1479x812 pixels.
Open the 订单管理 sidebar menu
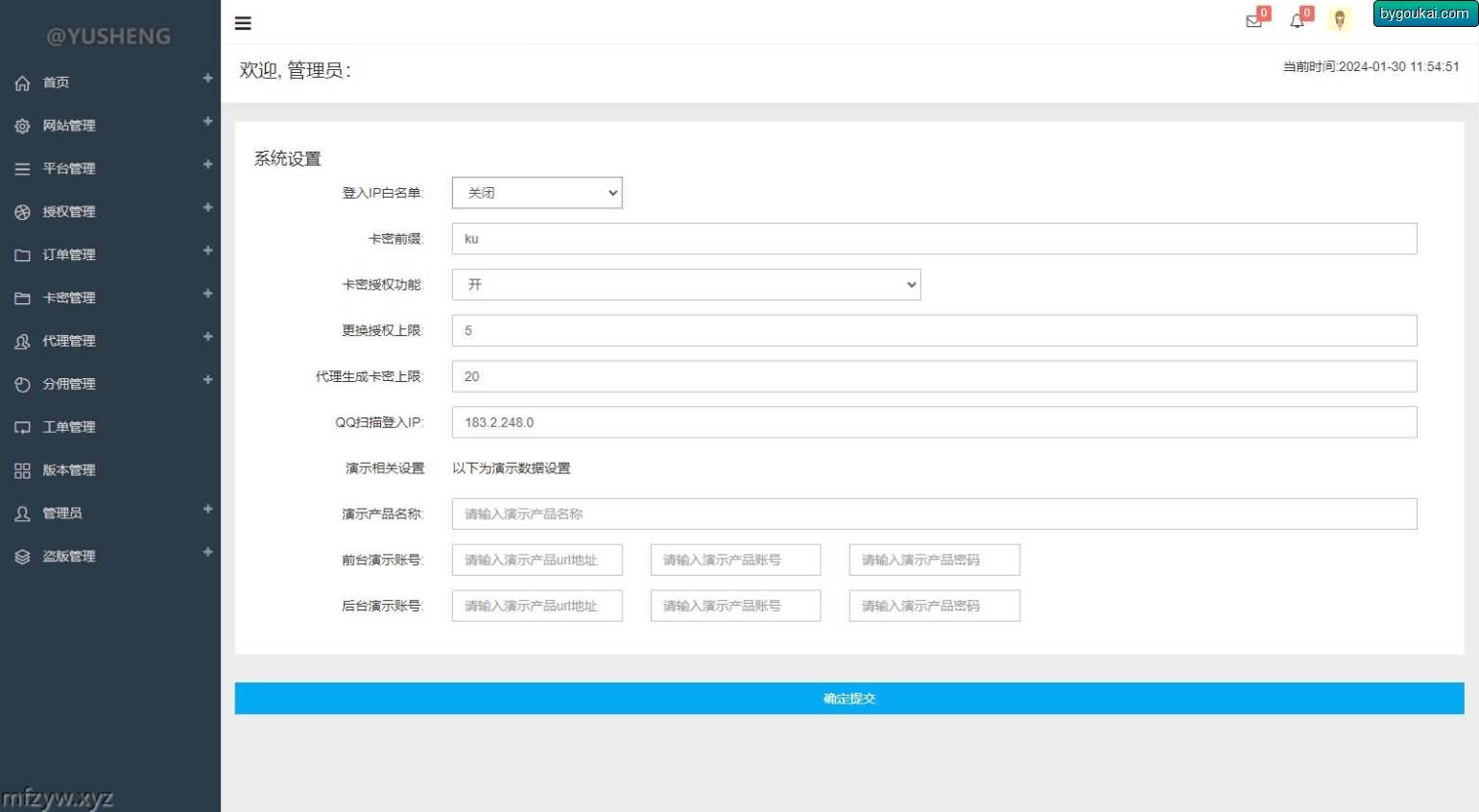coord(69,255)
